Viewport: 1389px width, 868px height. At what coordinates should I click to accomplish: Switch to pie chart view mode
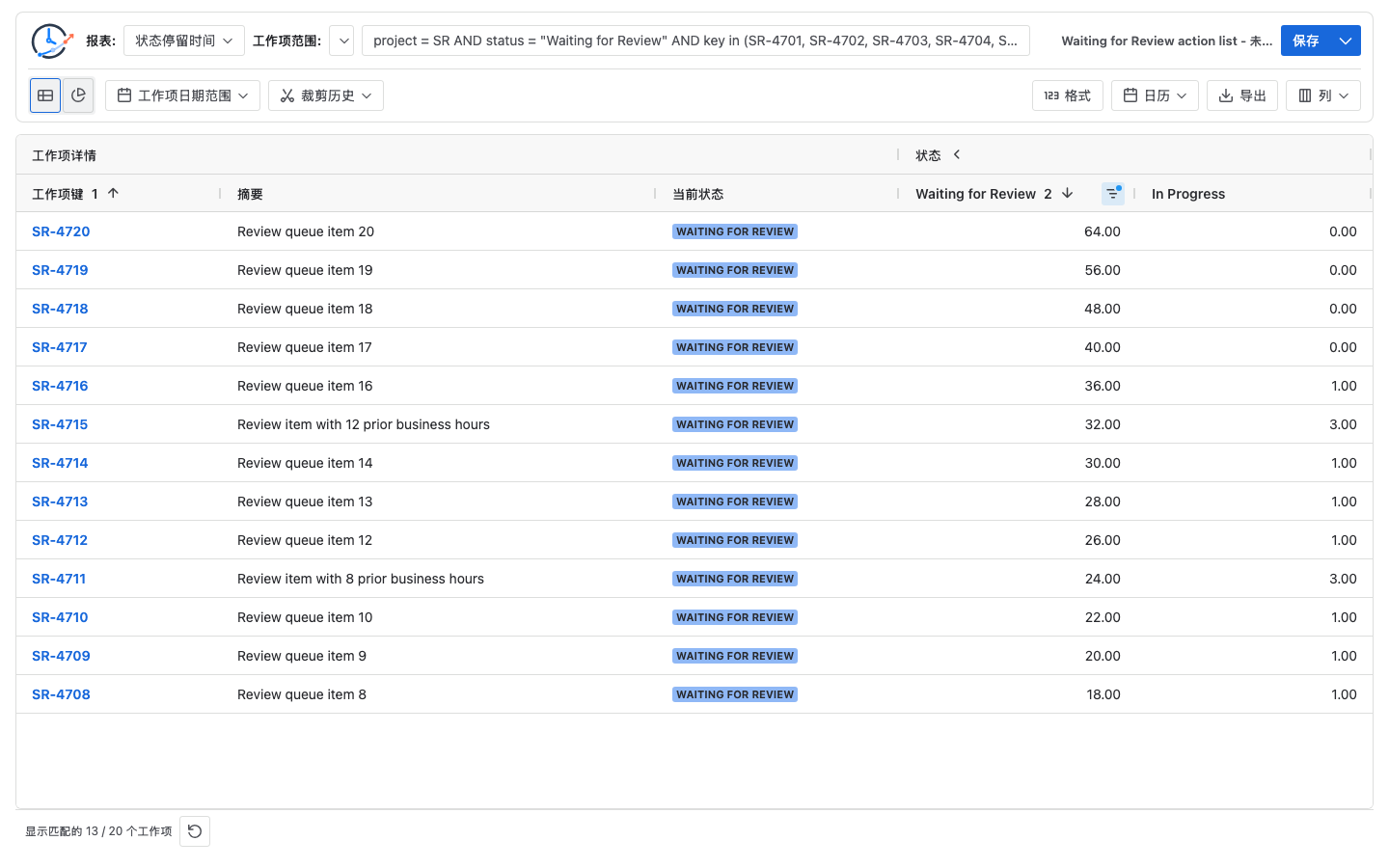[78, 95]
